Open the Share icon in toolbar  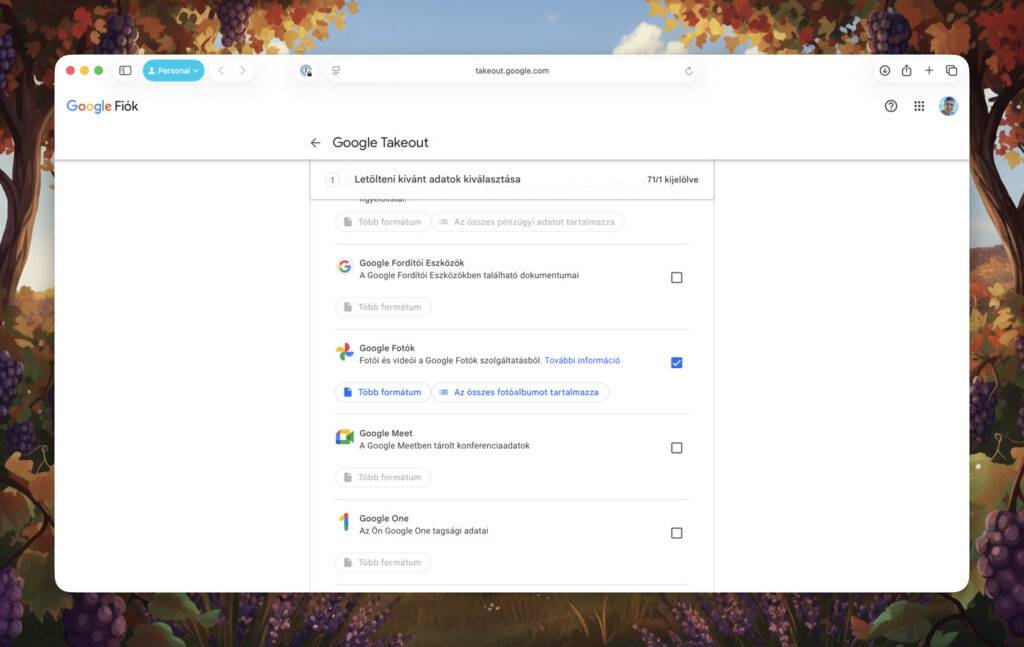point(906,71)
